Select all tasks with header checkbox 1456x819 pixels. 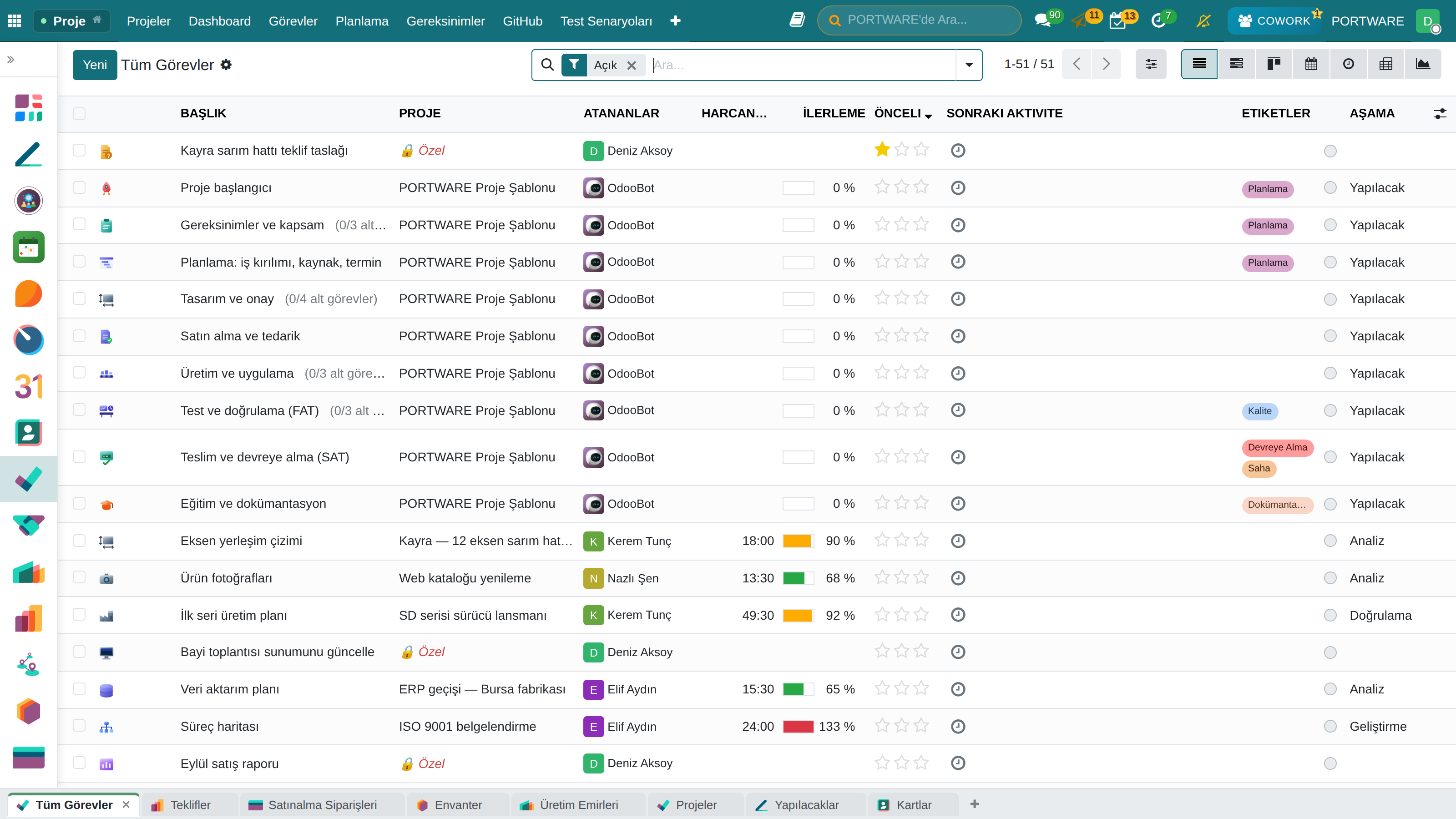click(x=79, y=113)
